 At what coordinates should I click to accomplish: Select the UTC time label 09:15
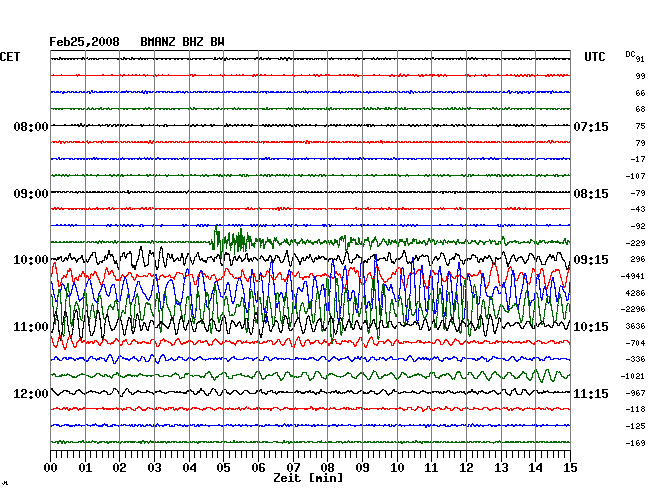[x=591, y=260]
